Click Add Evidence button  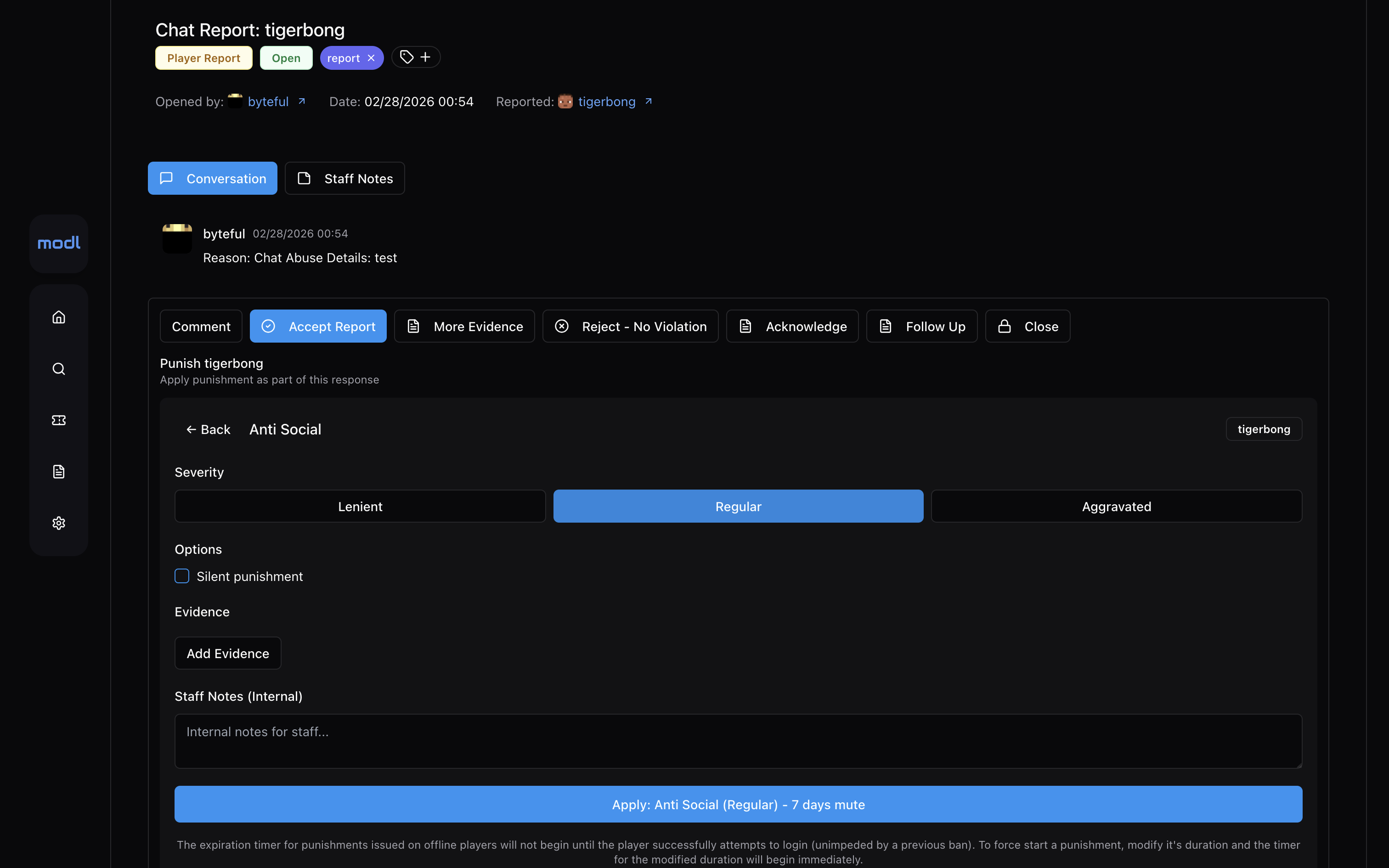[x=228, y=653]
